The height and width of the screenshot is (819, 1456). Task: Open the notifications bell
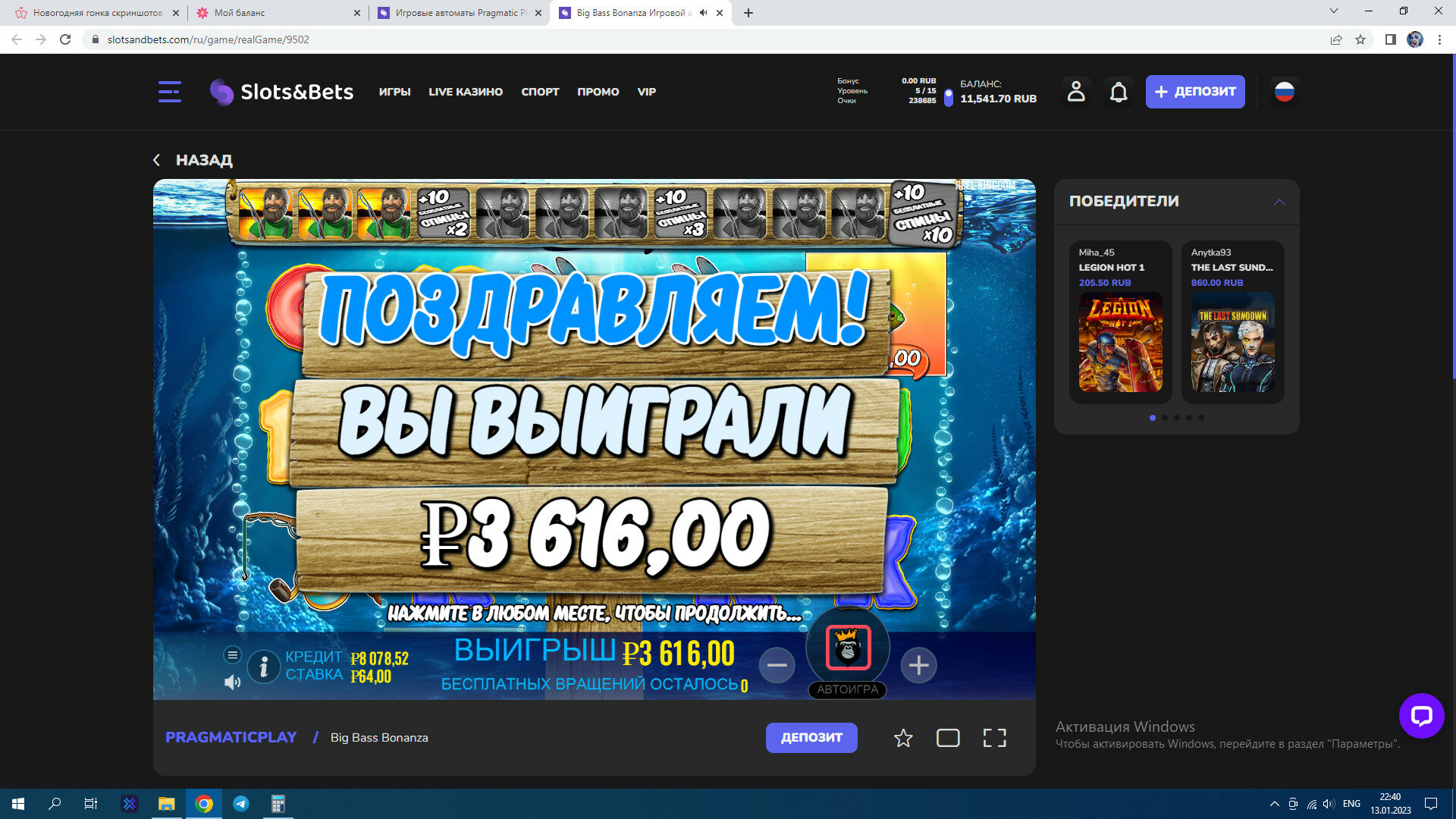pos(1119,92)
